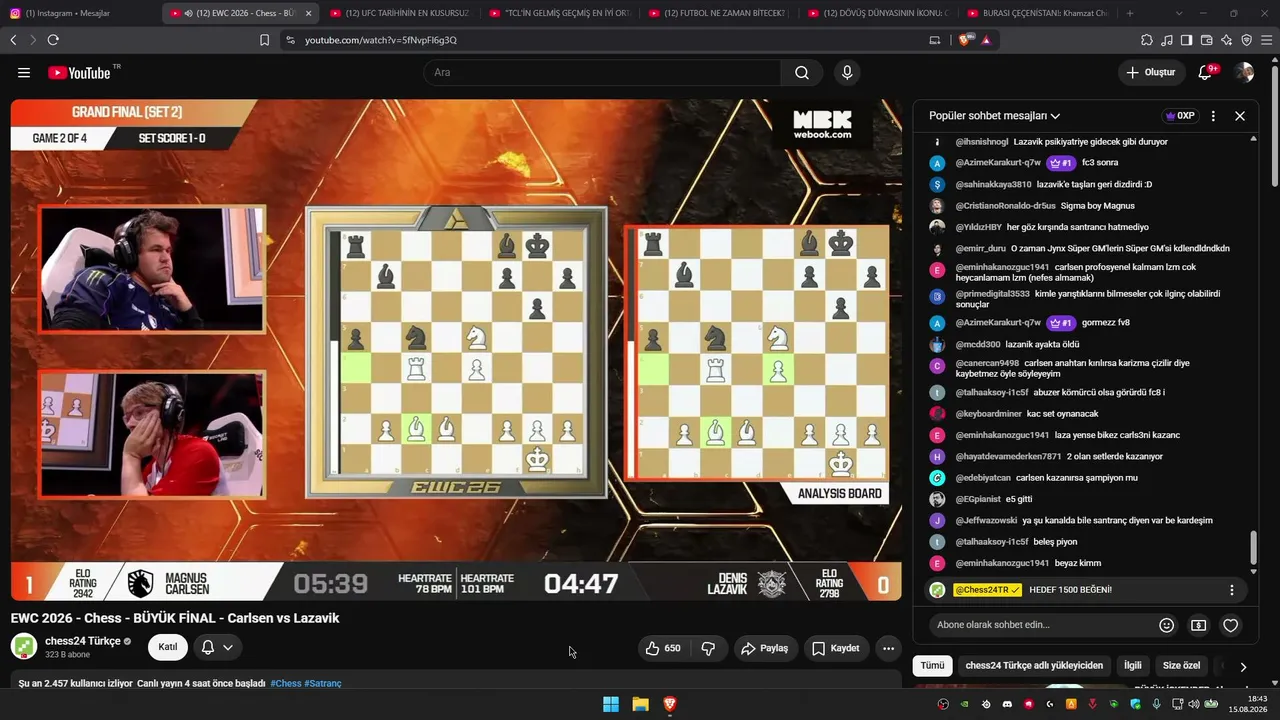
Task: Click the #Satranç hashtag link
Action: [x=323, y=683]
